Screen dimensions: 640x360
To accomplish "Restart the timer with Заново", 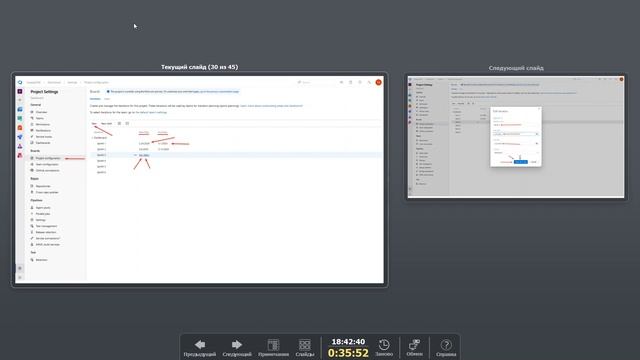I will click(384, 348).
